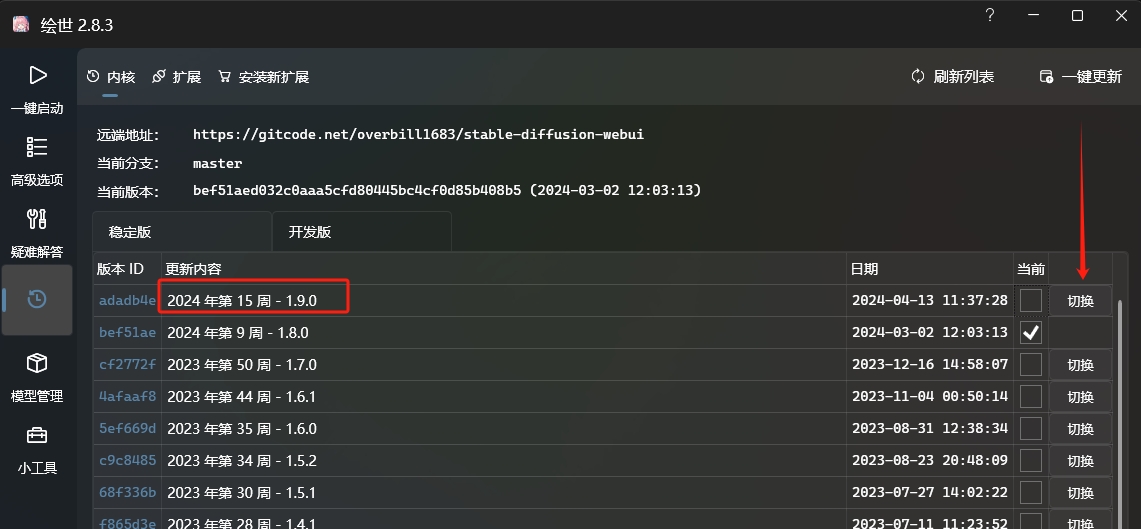Switch to the 内核 tab
Viewport: 1141px width, 529px height.
pos(111,77)
